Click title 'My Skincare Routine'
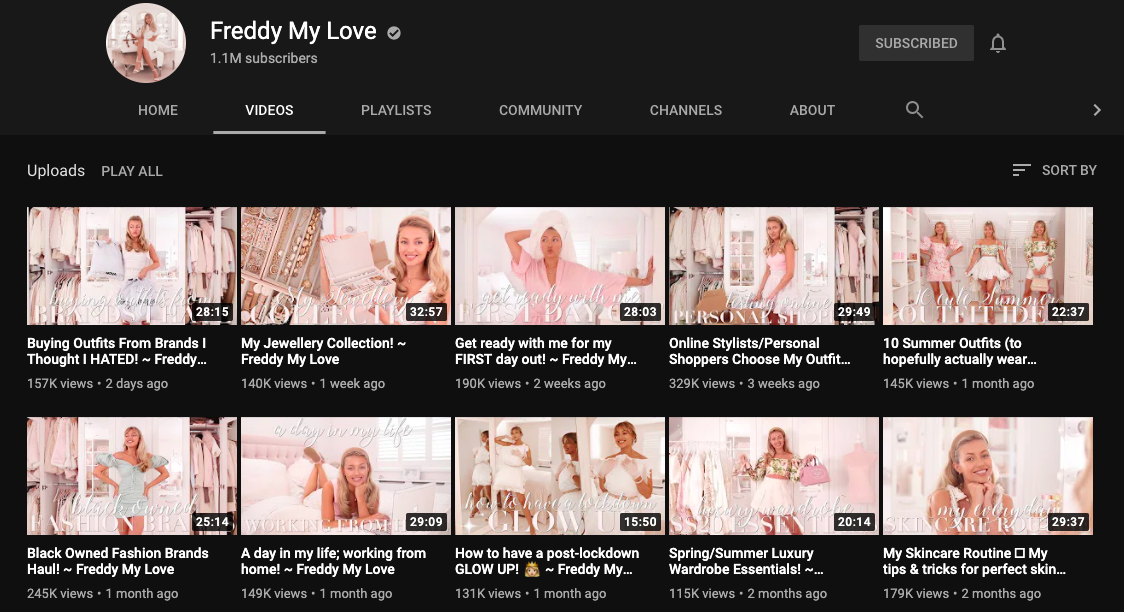This screenshot has height=612, width=1124. 974,561
